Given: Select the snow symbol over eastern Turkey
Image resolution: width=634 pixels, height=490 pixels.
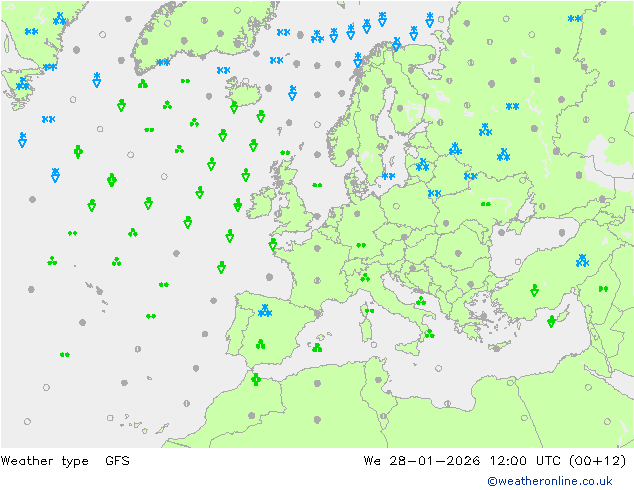Looking at the screenshot, I should point(582,261).
